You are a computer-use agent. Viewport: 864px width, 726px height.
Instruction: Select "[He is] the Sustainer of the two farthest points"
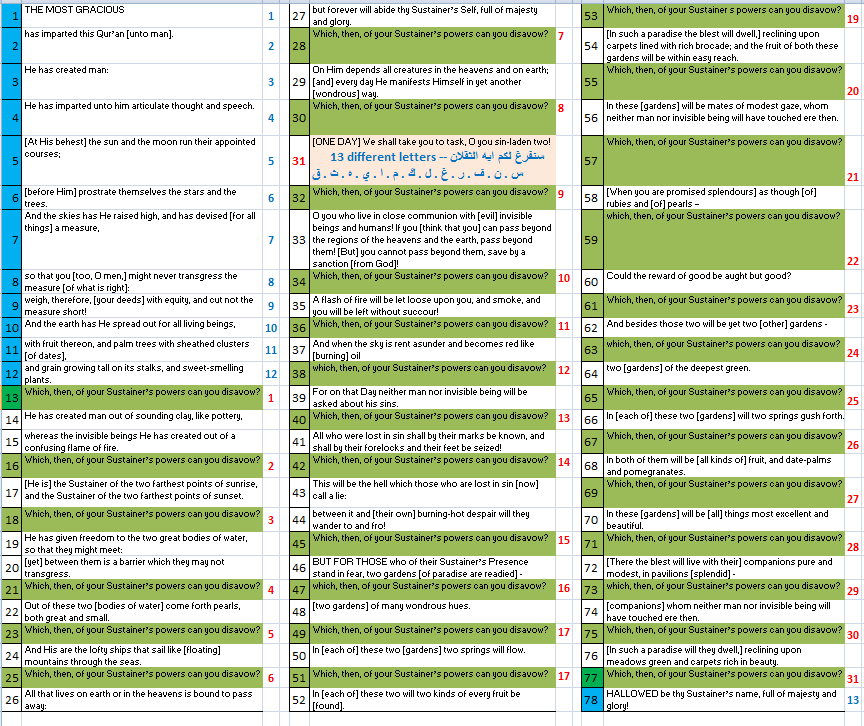point(141,490)
